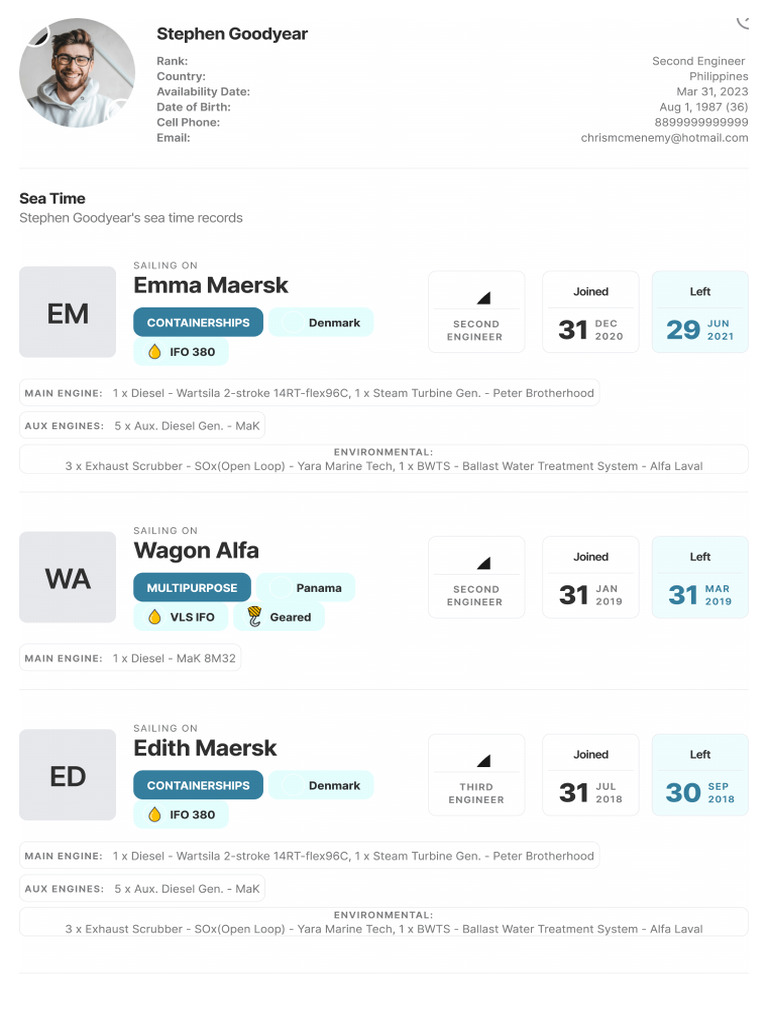The image size is (768, 1024).
Task: Click the ED vessel avatar tile
Action: point(68,776)
